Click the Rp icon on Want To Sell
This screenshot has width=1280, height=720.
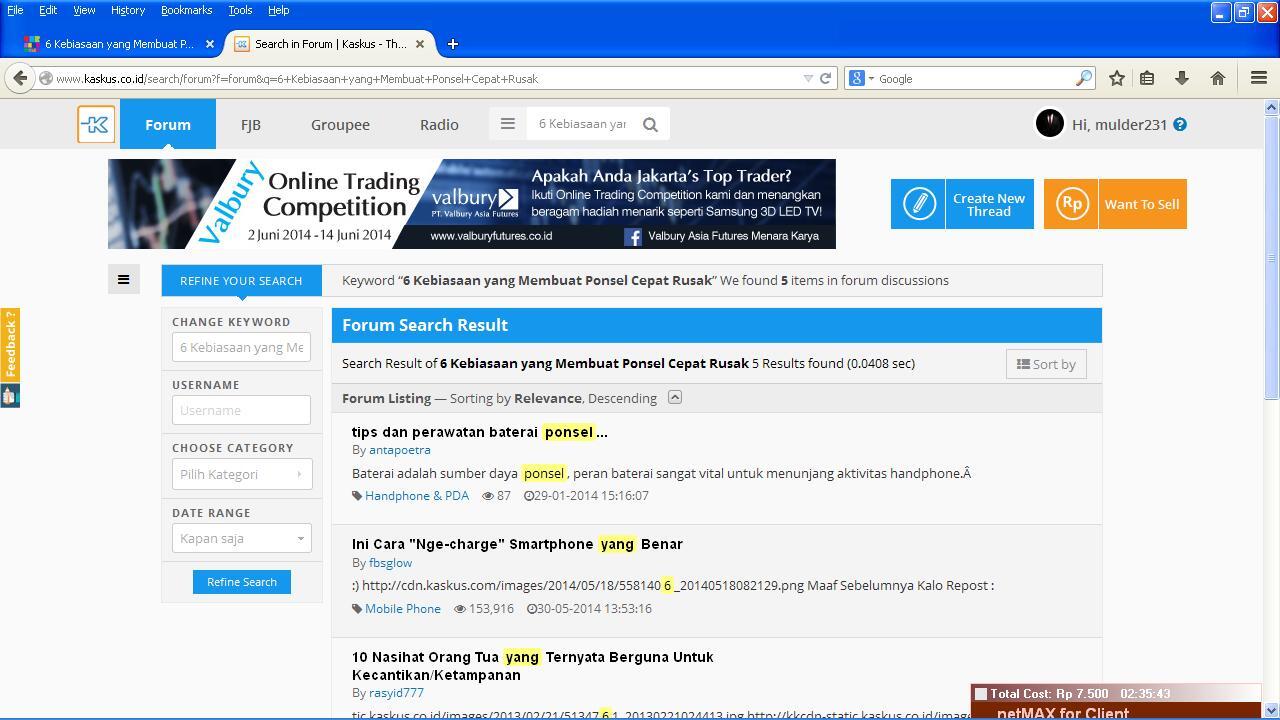point(1071,204)
